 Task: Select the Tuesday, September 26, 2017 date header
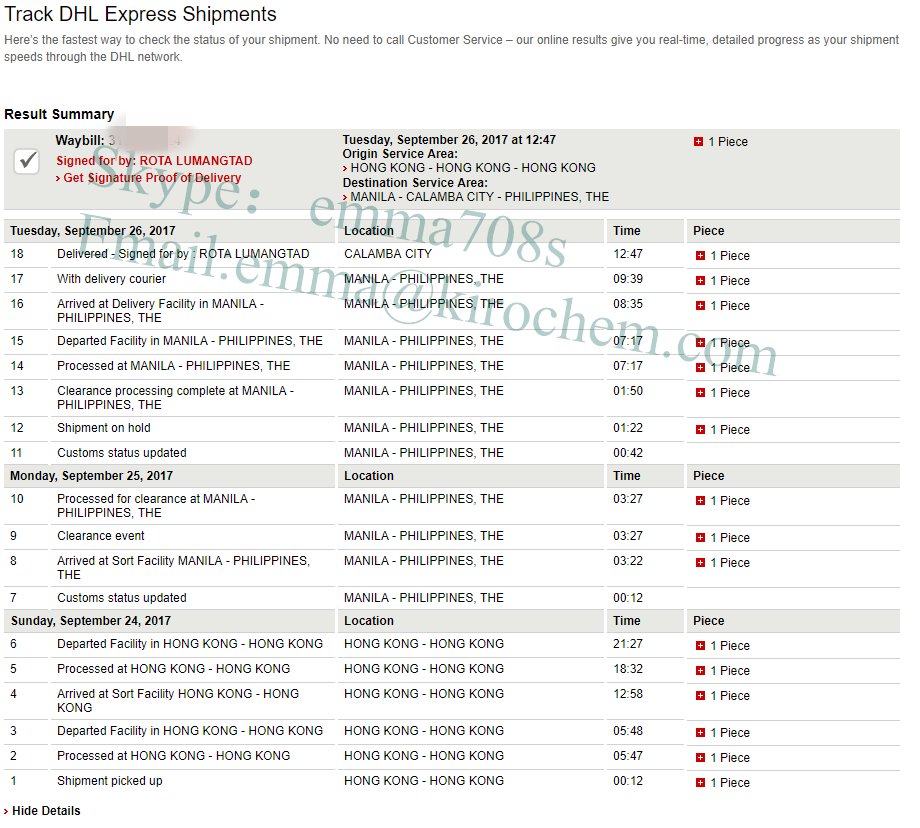93,231
